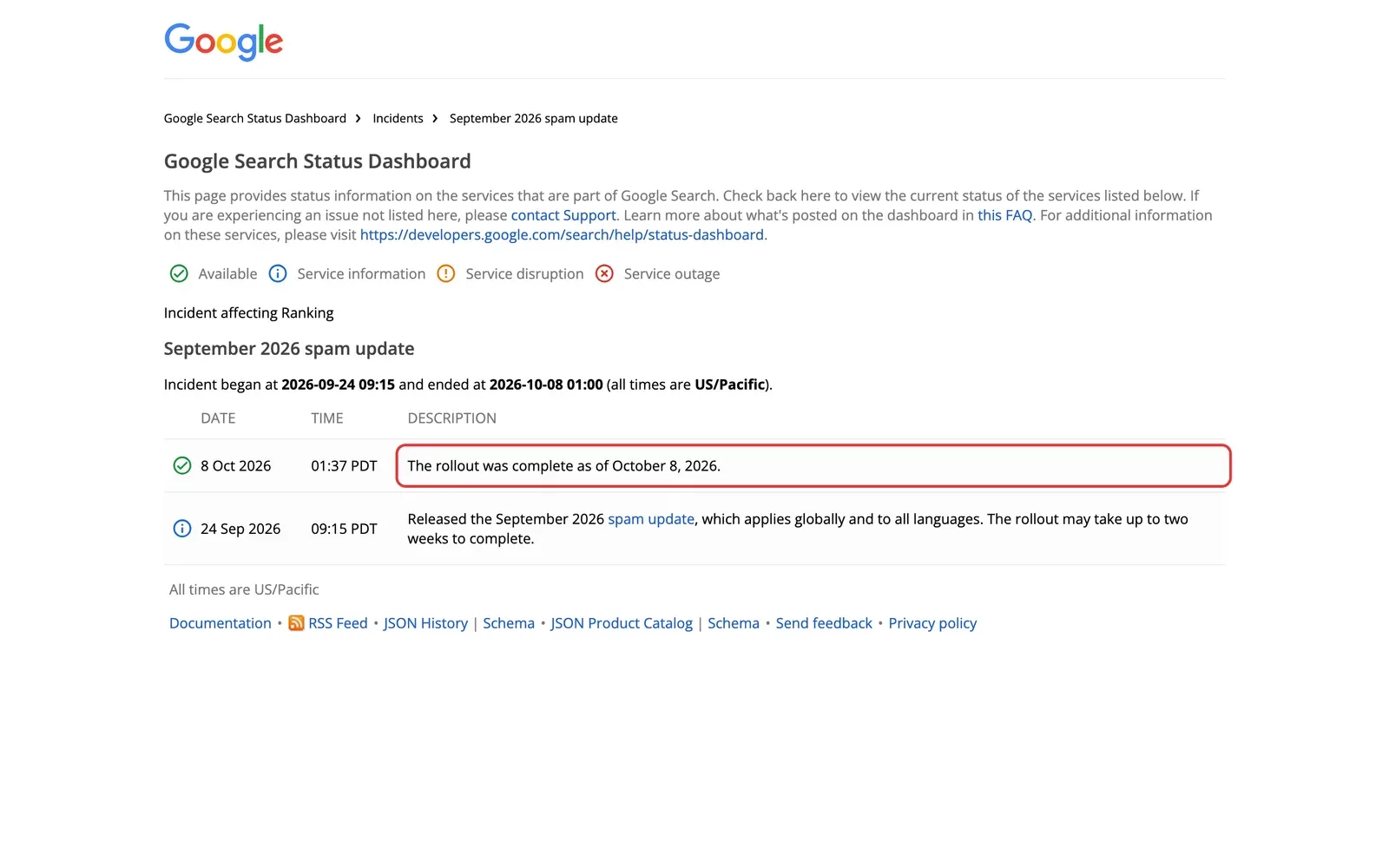Viewport: 1389px width, 868px height.
Task: Click the orange RSS feed icon
Action: [x=296, y=623]
